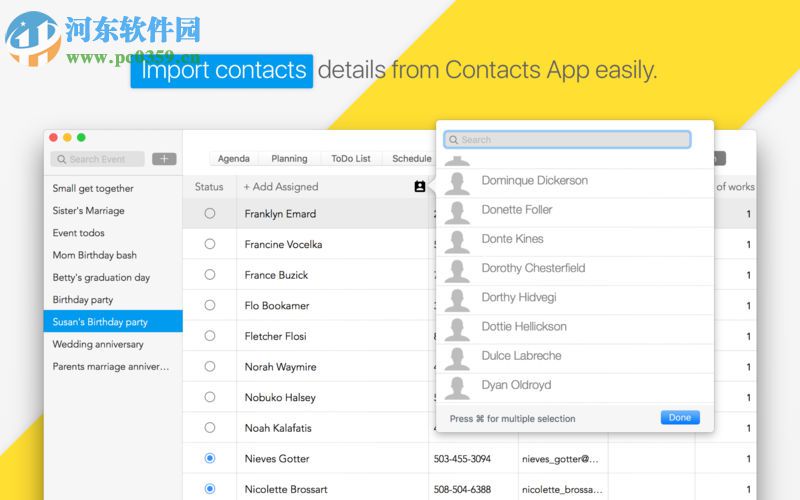Select Parents marriage anniversary event
Screen dimensions: 800x500
click(x=113, y=366)
